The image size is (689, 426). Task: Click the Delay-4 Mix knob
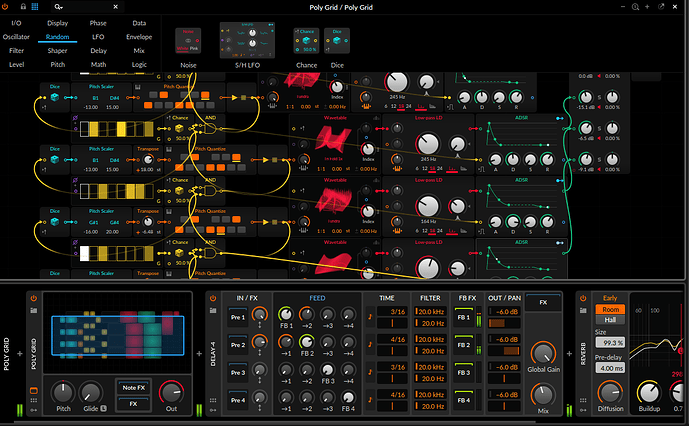click(543, 394)
